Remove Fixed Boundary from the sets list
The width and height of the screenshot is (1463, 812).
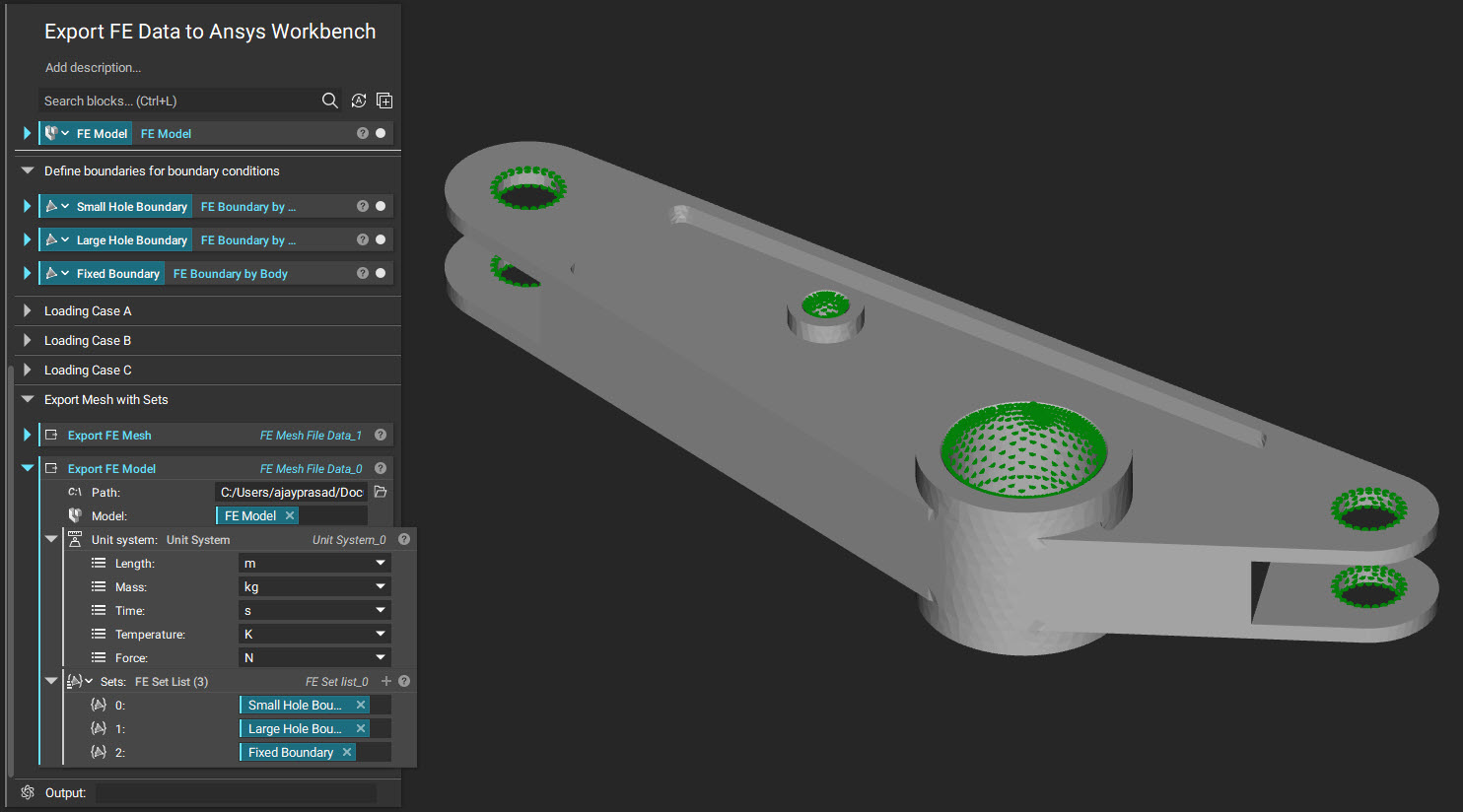click(347, 752)
